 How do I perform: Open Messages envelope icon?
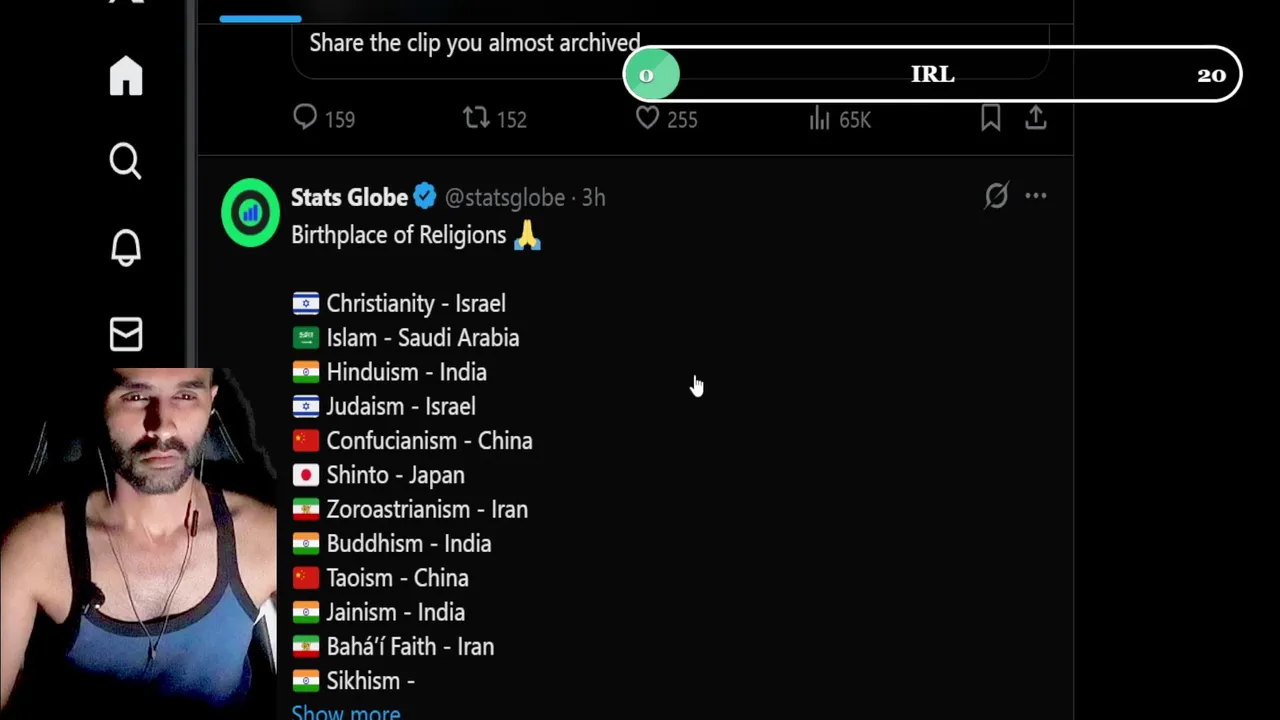coord(126,334)
